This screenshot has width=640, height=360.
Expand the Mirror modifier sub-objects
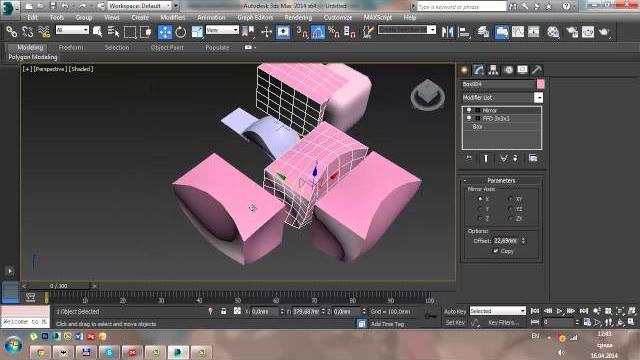pyautogui.click(x=477, y=110)
